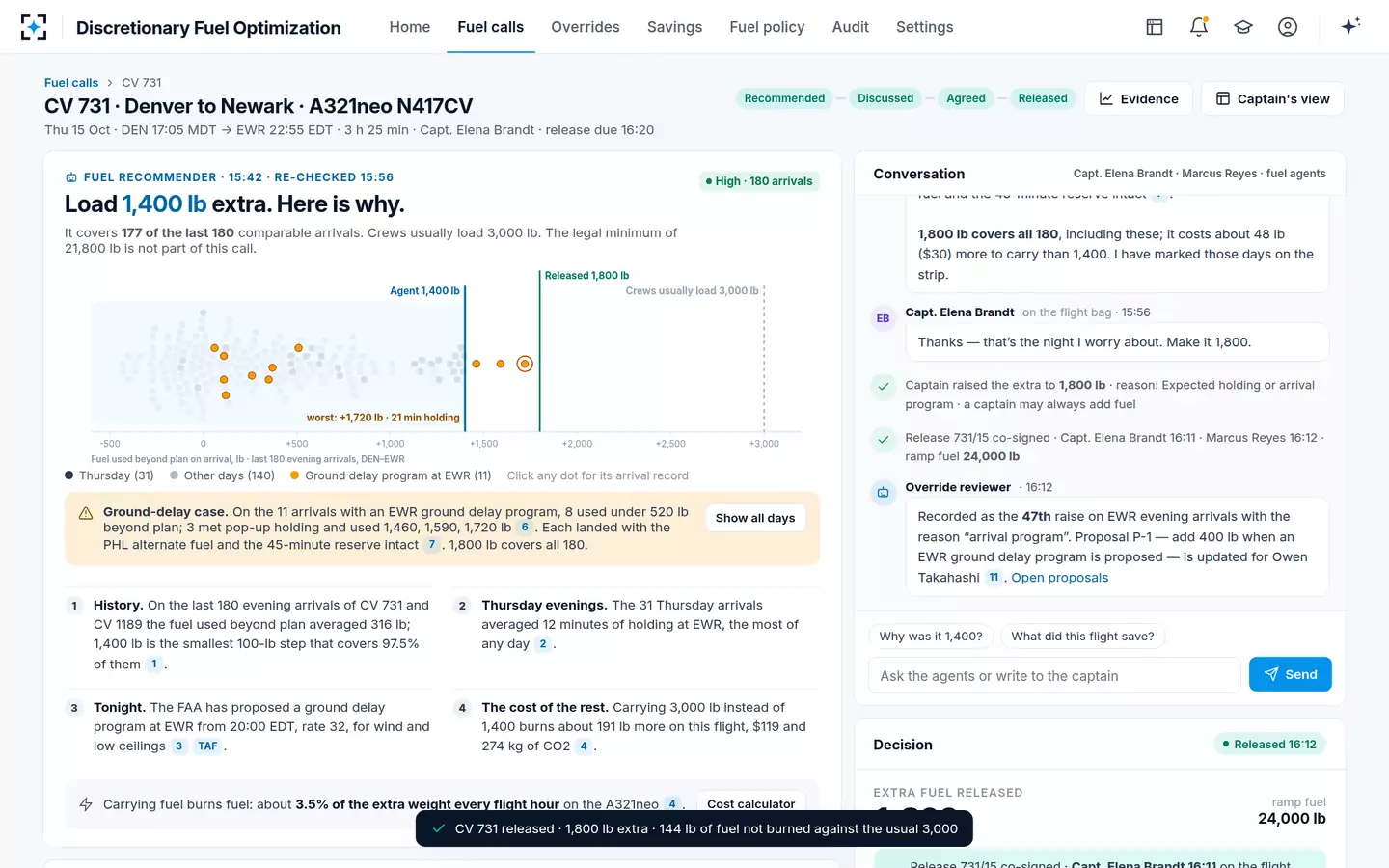
Task: Click the Released 1,800 lb marker label
Action: [586, 276]
